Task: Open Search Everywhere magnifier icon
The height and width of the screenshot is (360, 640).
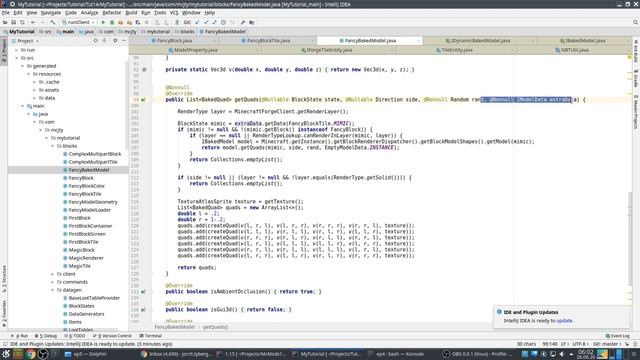Action: pyautogui.click(x=636, y=22)
